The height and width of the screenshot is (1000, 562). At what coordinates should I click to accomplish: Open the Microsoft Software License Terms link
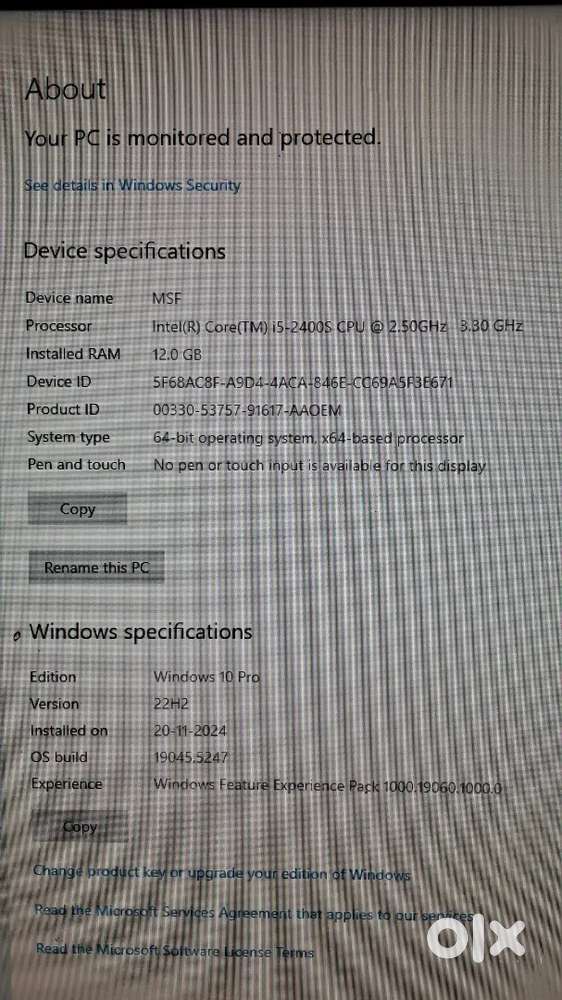[x=175, y=951]
